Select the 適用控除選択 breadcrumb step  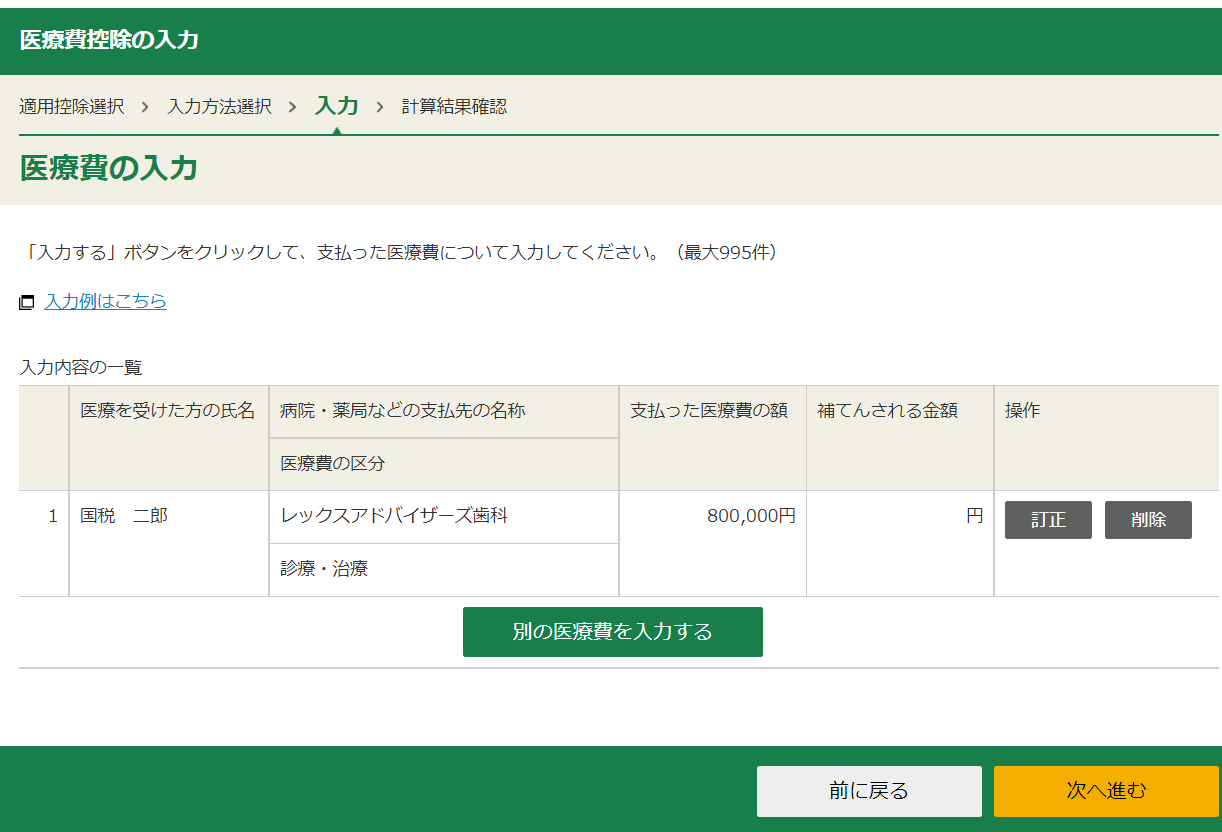(x=72, y=106)
